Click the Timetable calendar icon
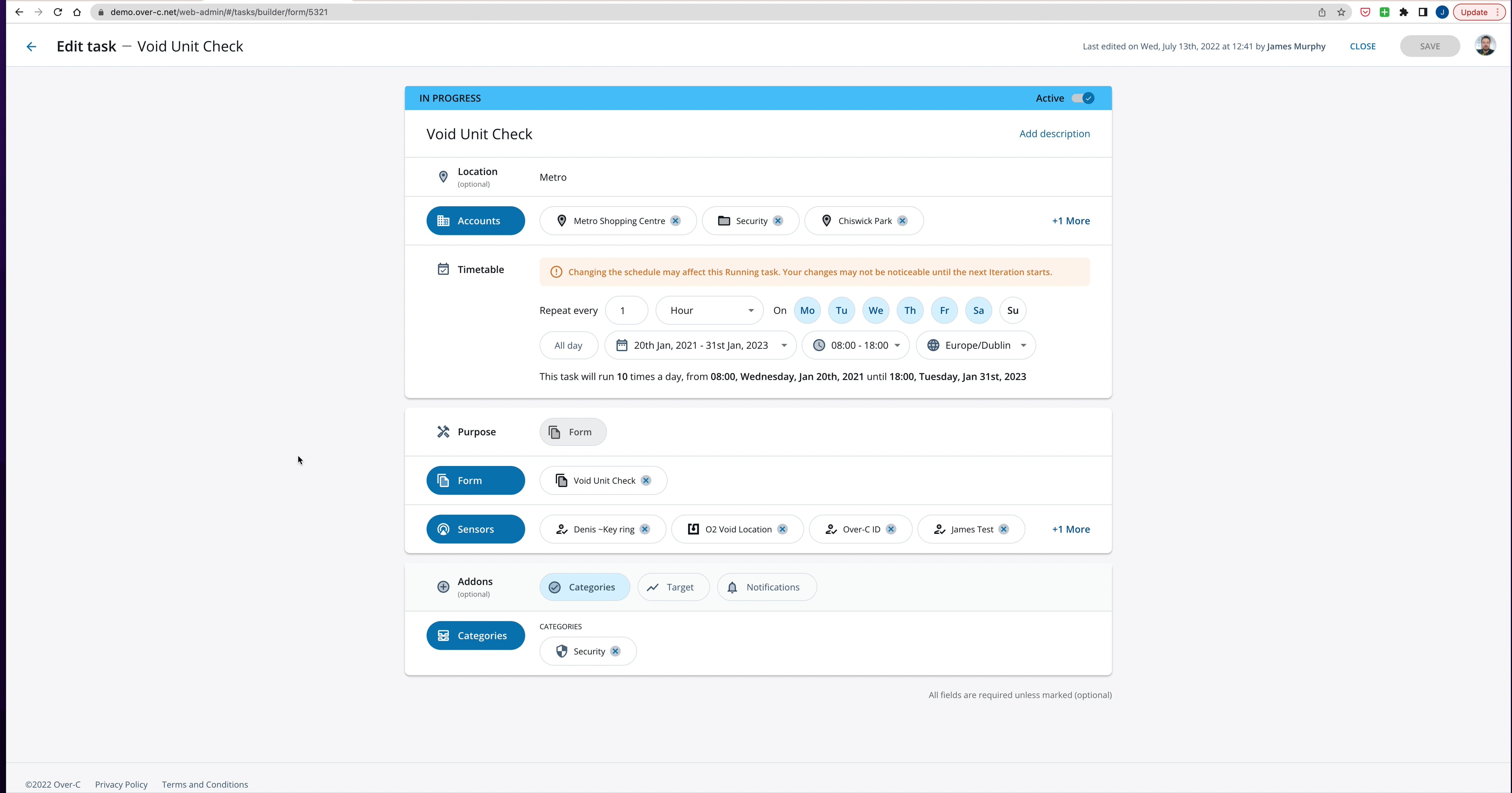Image resolution: width=1512 pixels, height=793 pixels. tap(443, 269)
